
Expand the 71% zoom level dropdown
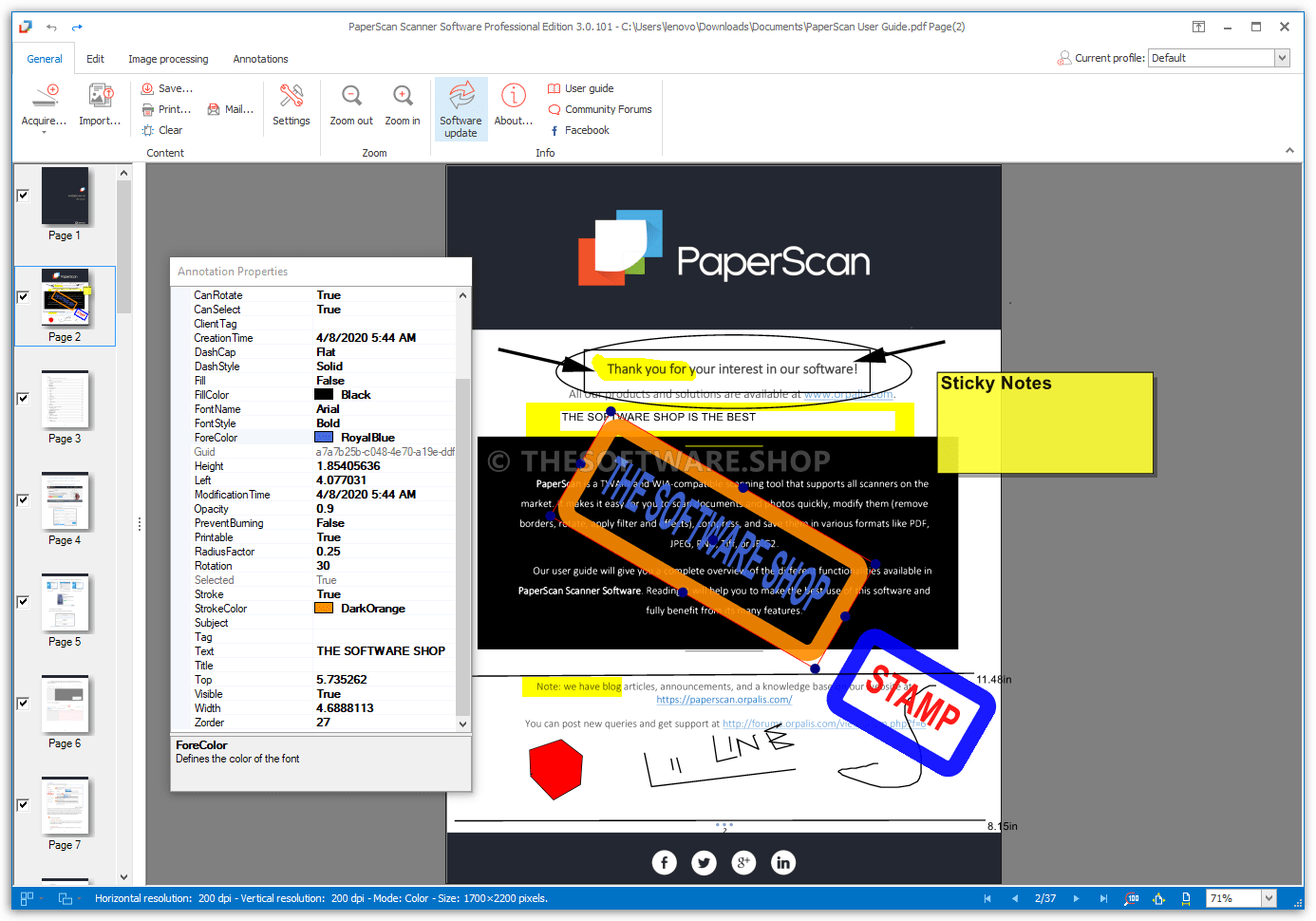(1269, 898)
